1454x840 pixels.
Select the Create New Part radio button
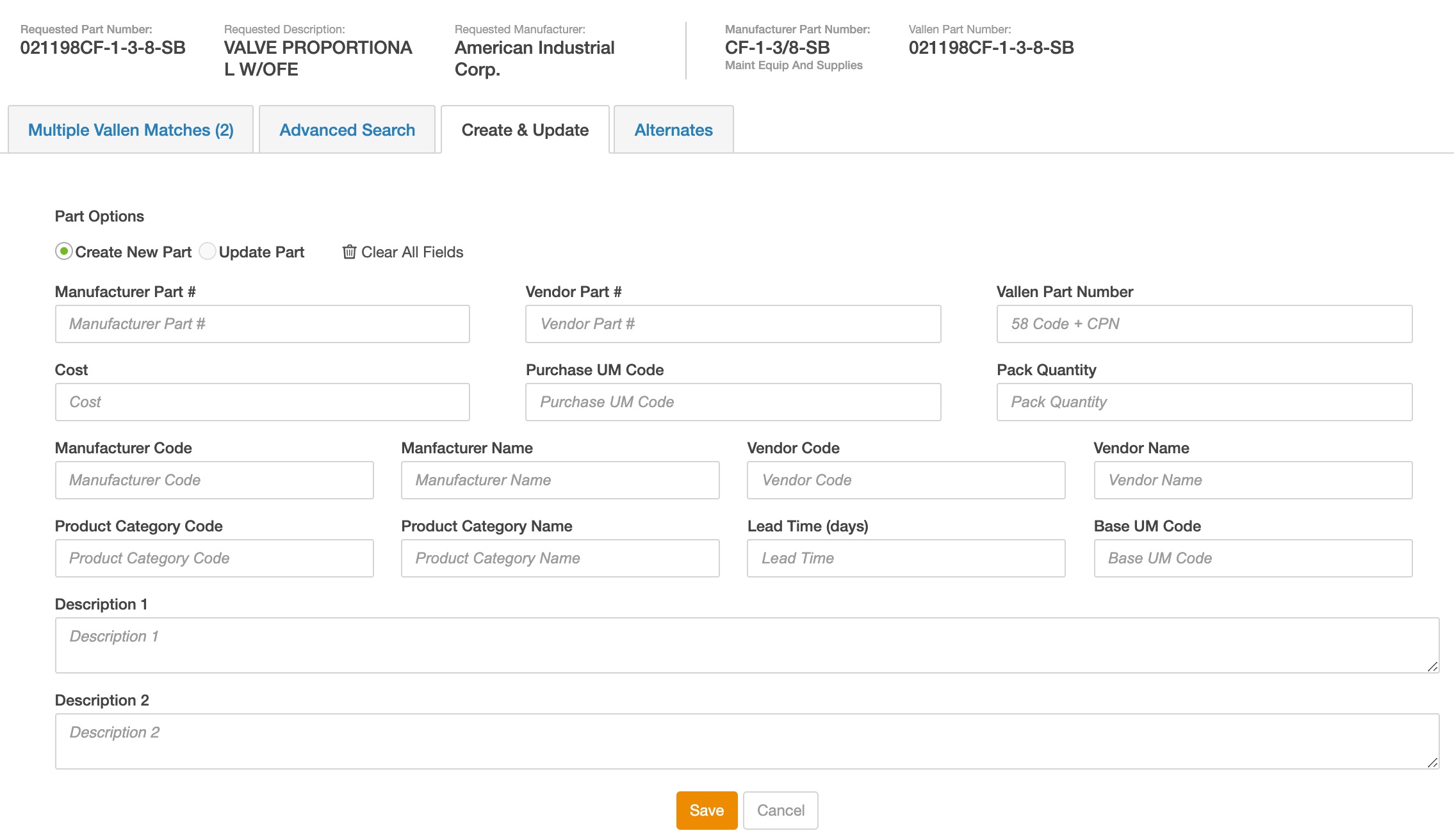pyautogui.click(x=63, y=252)
